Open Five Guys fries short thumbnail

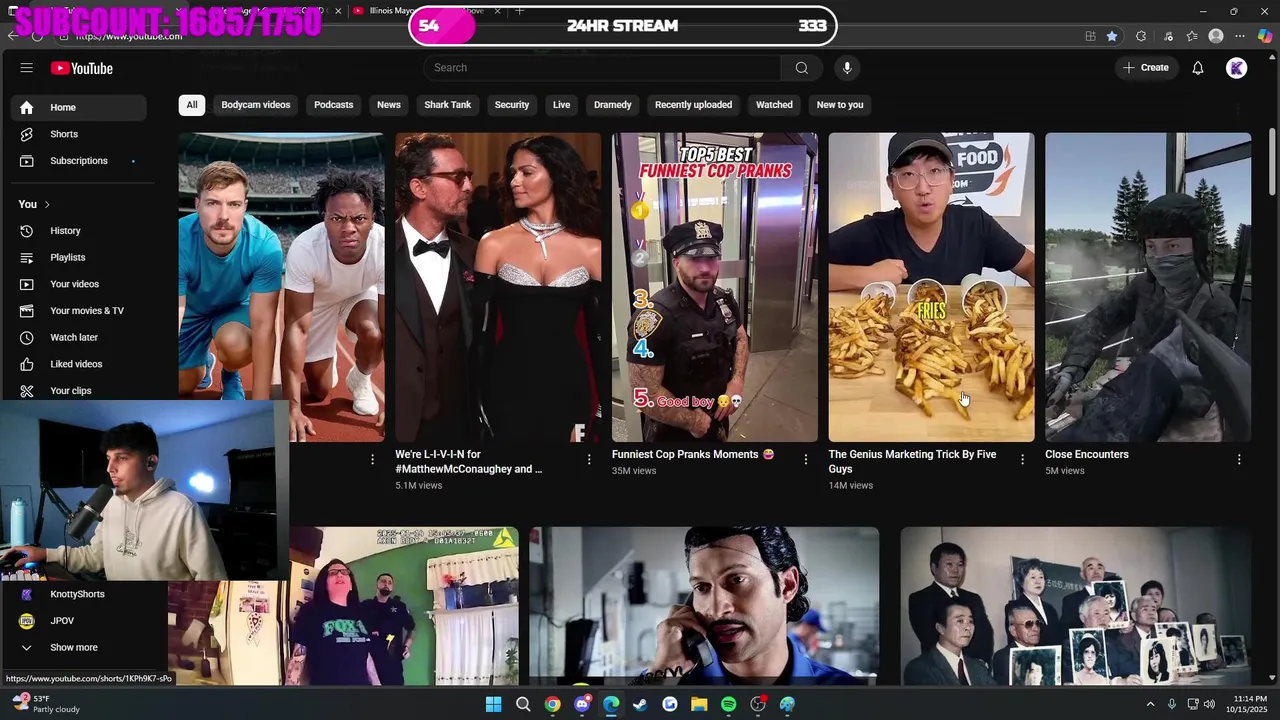point(932,287)
